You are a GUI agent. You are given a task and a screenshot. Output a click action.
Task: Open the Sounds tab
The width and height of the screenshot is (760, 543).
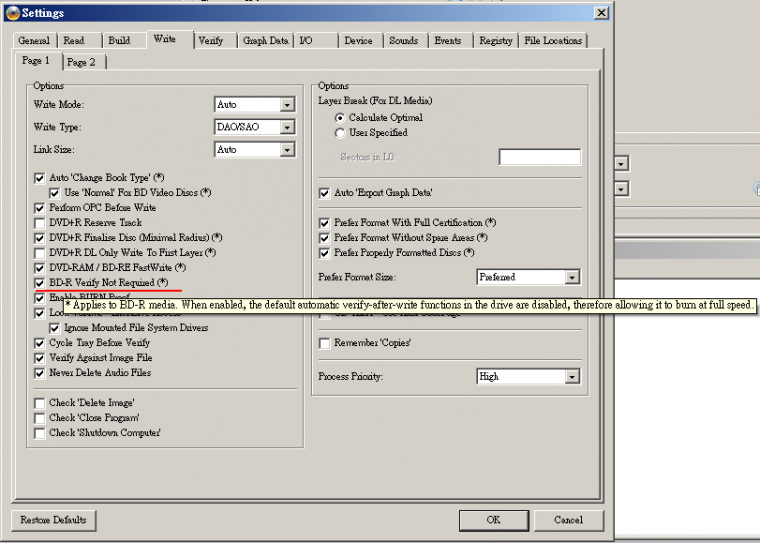coord(406,41)
